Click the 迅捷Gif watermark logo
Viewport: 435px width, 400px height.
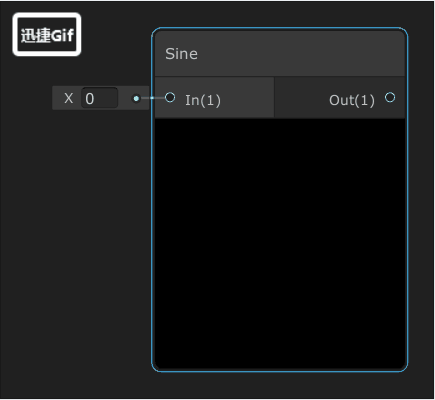47,34
